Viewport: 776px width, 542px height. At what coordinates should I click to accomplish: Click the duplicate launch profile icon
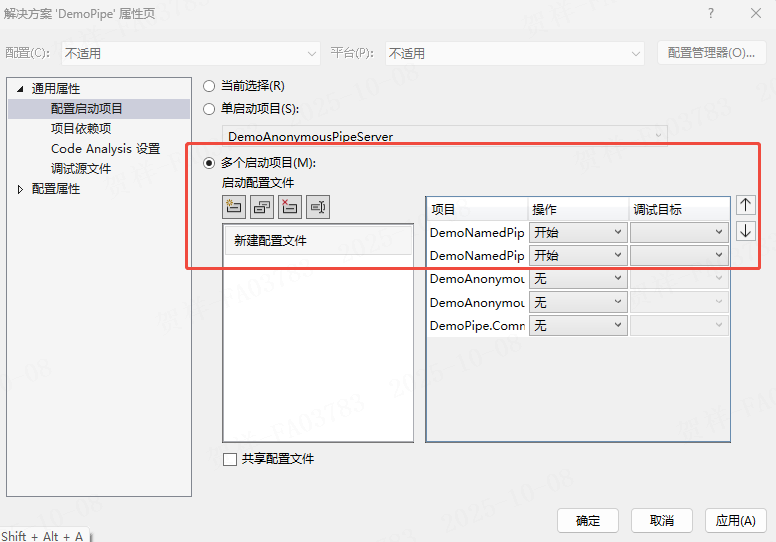(x=262, y=207)
